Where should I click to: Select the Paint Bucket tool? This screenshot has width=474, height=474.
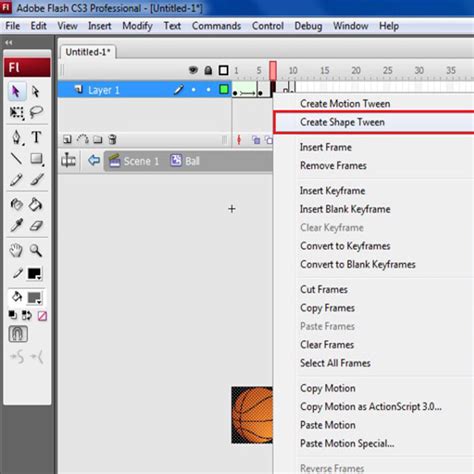pyautogui.click(x=36, y=204)
